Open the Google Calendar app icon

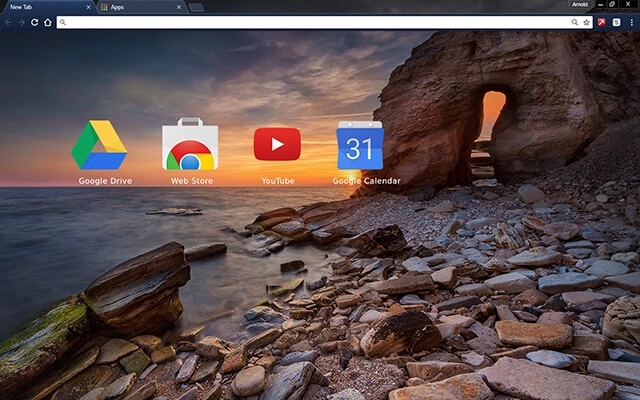[360, 145]
